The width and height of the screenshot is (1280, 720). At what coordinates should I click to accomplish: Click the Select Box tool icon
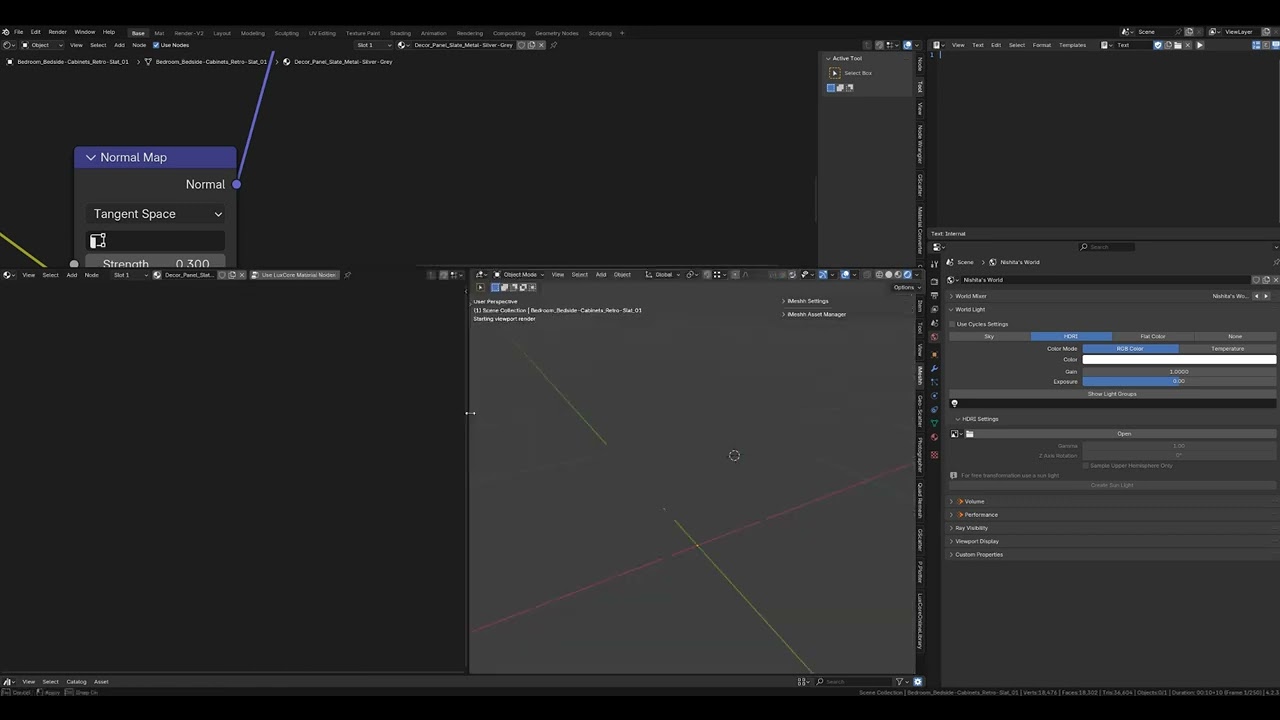pos(835,73)
